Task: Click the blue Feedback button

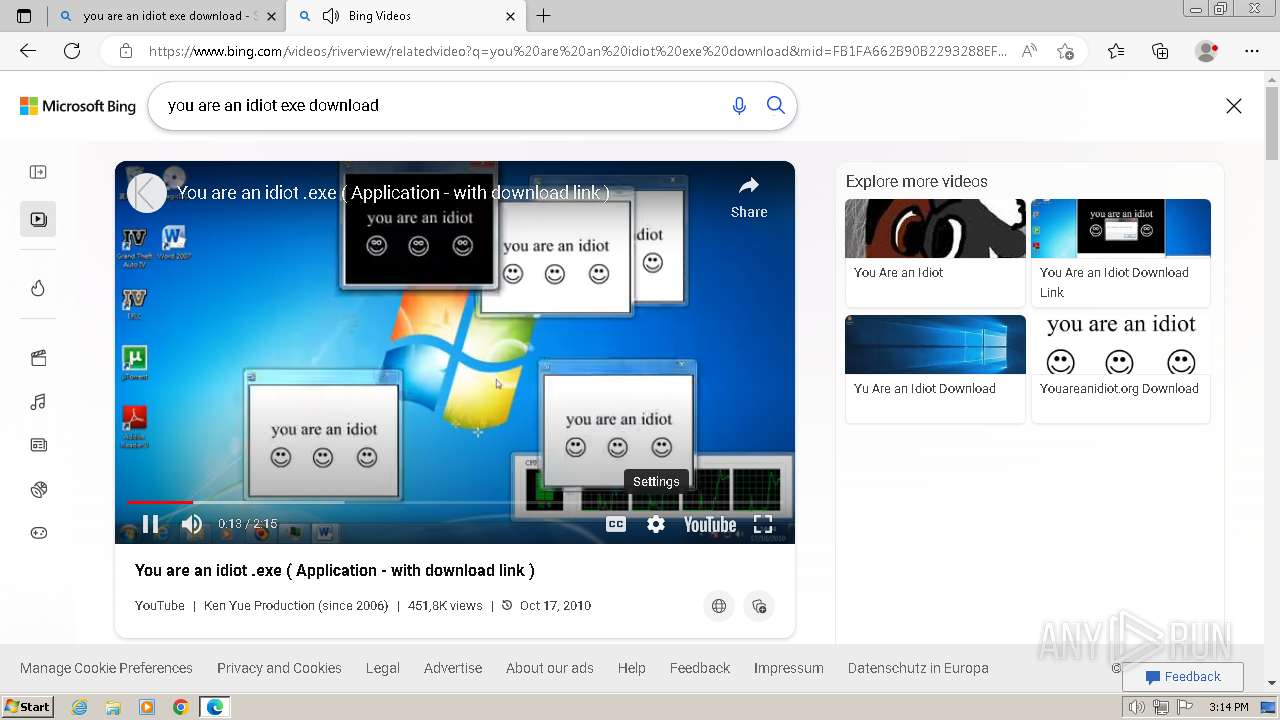Action: (x=1183, y=677)
